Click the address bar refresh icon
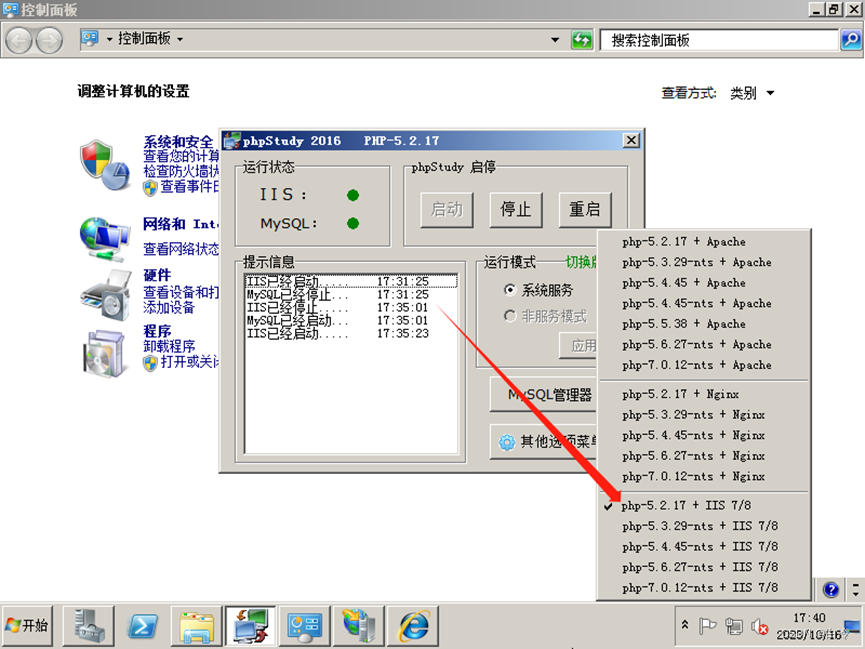Image resolution: width=865 pixels, height=649 pixels. pos(582,40)
